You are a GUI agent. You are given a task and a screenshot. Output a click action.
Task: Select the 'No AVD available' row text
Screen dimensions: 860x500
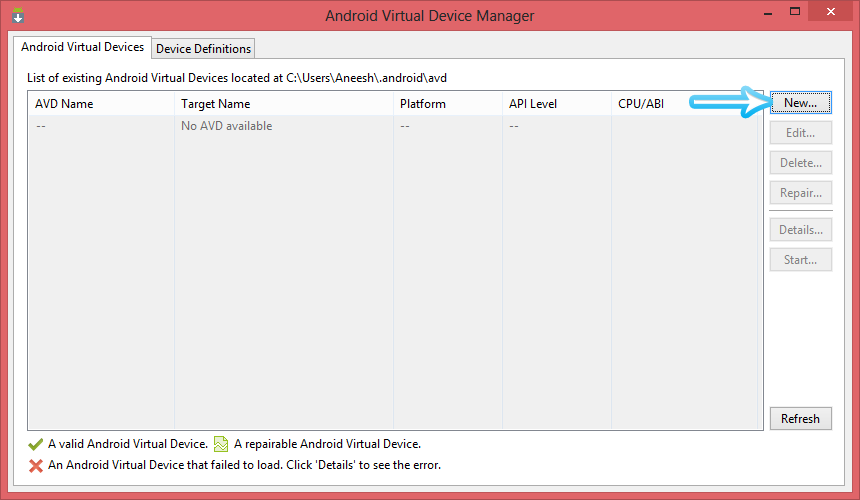click(x=227, y=126)
